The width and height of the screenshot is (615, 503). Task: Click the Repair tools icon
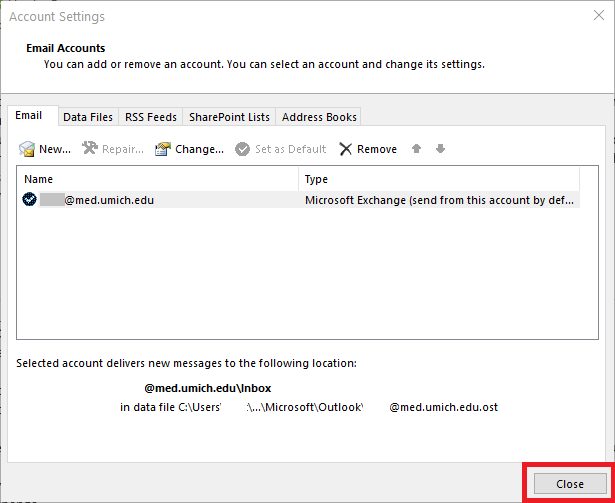[90, 149]
